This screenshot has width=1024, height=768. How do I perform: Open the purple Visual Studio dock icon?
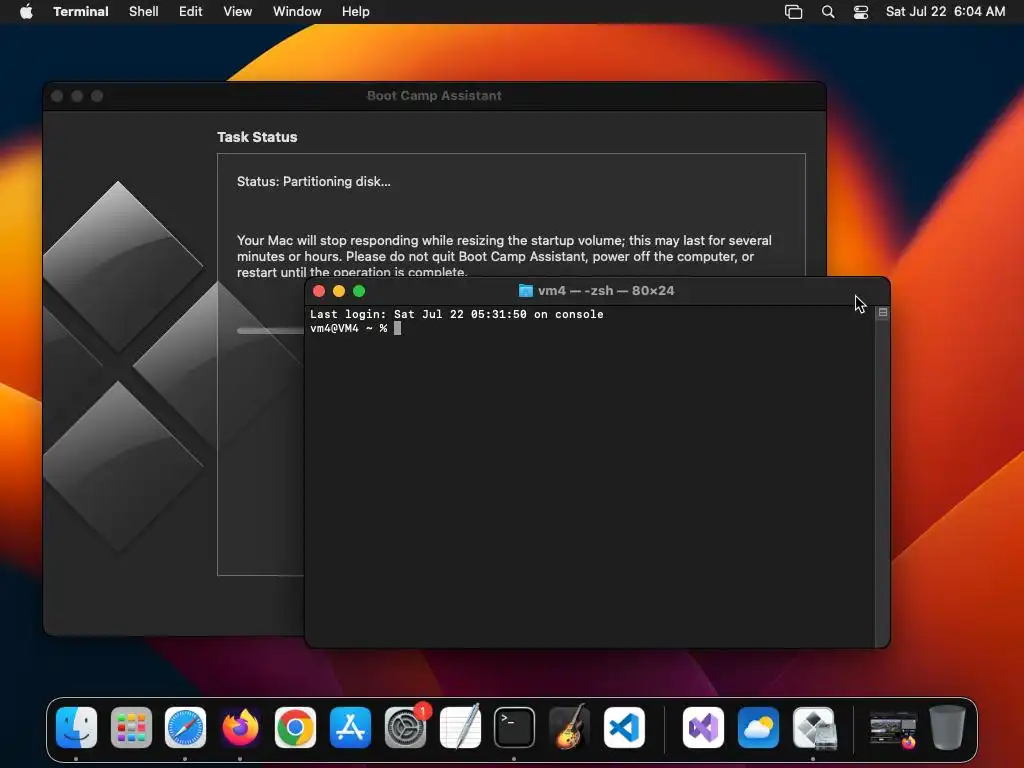703,727
